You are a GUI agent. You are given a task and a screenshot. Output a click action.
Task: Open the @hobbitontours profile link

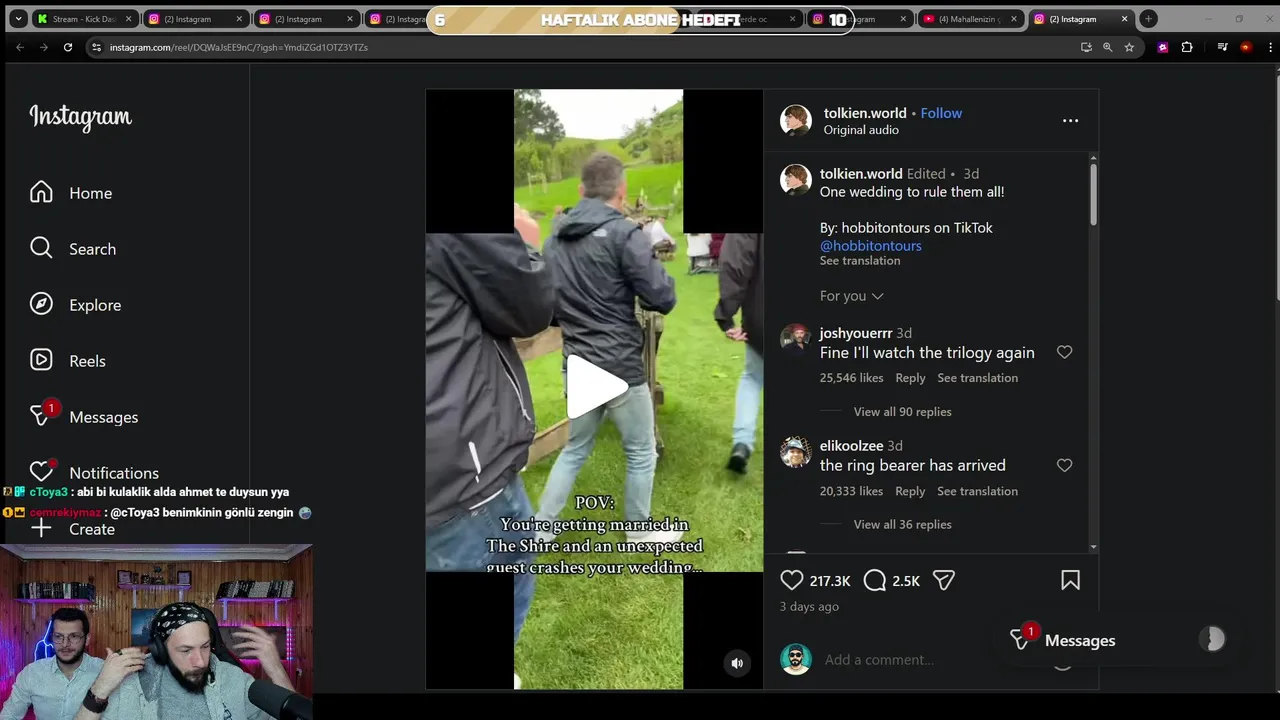pos(871,246)
